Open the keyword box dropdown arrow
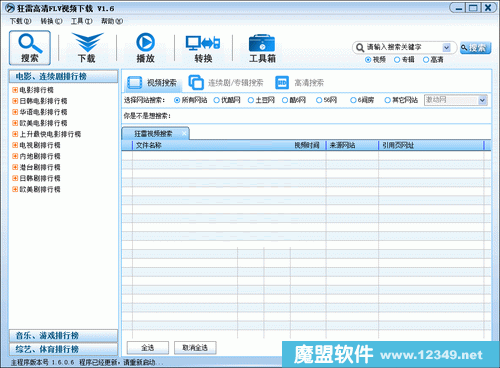The height and width of the screenshot is (368, 500). pyautogui.click(x=447, y=48)
